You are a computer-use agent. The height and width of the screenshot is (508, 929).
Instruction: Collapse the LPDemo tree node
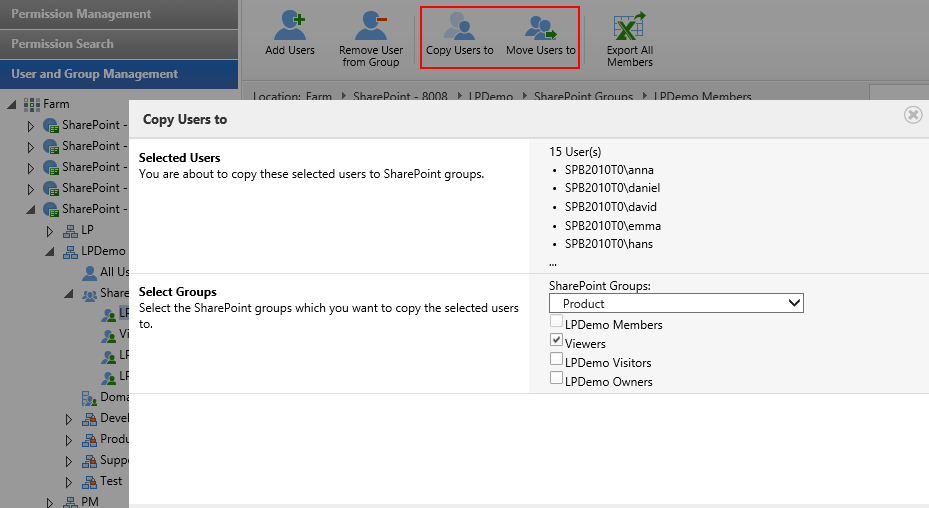coord(48,251)
